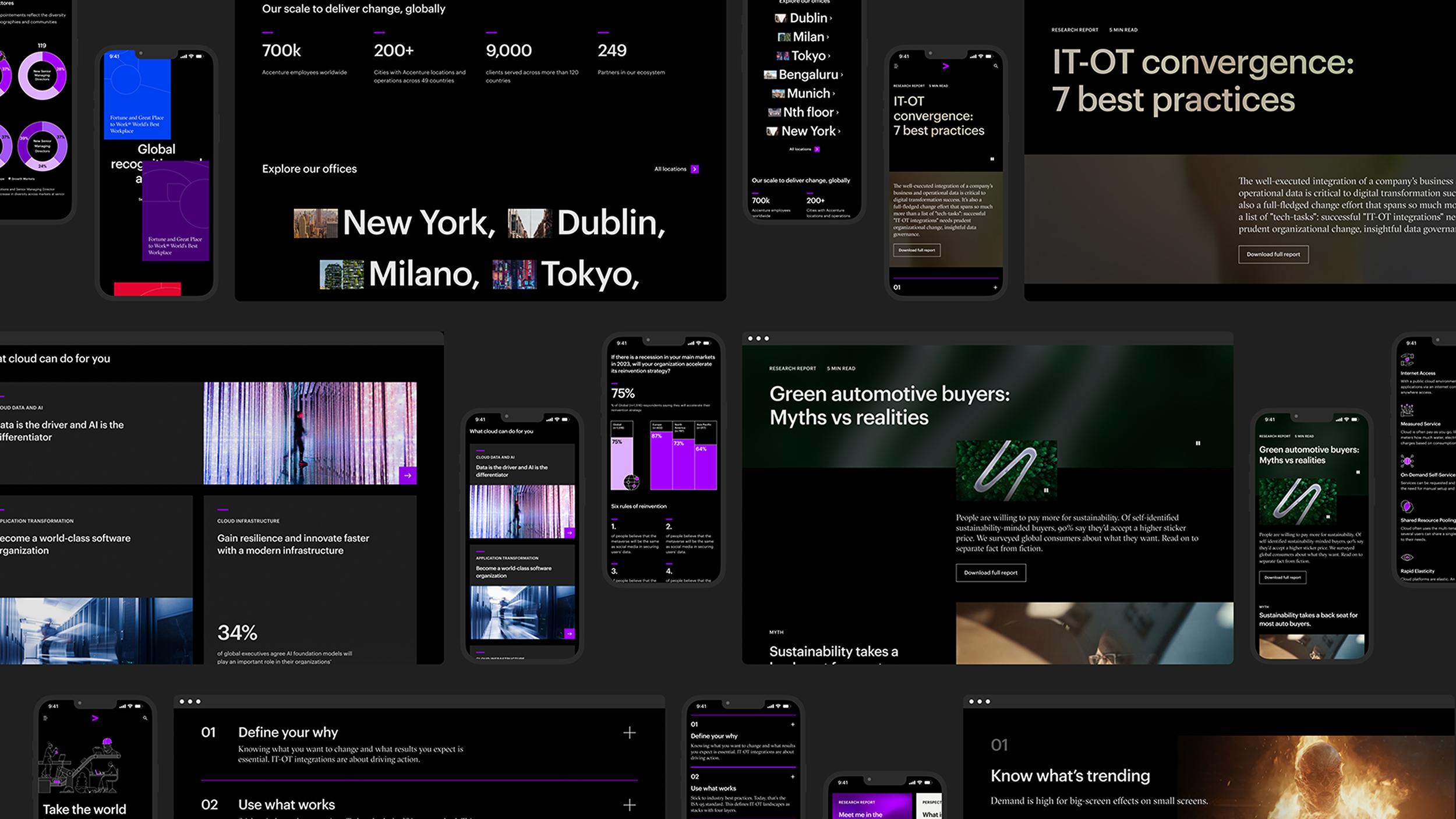1456x819 pixels.
Task: Click purple arrow on cloud data image card
Action: [x=408, y=475]
